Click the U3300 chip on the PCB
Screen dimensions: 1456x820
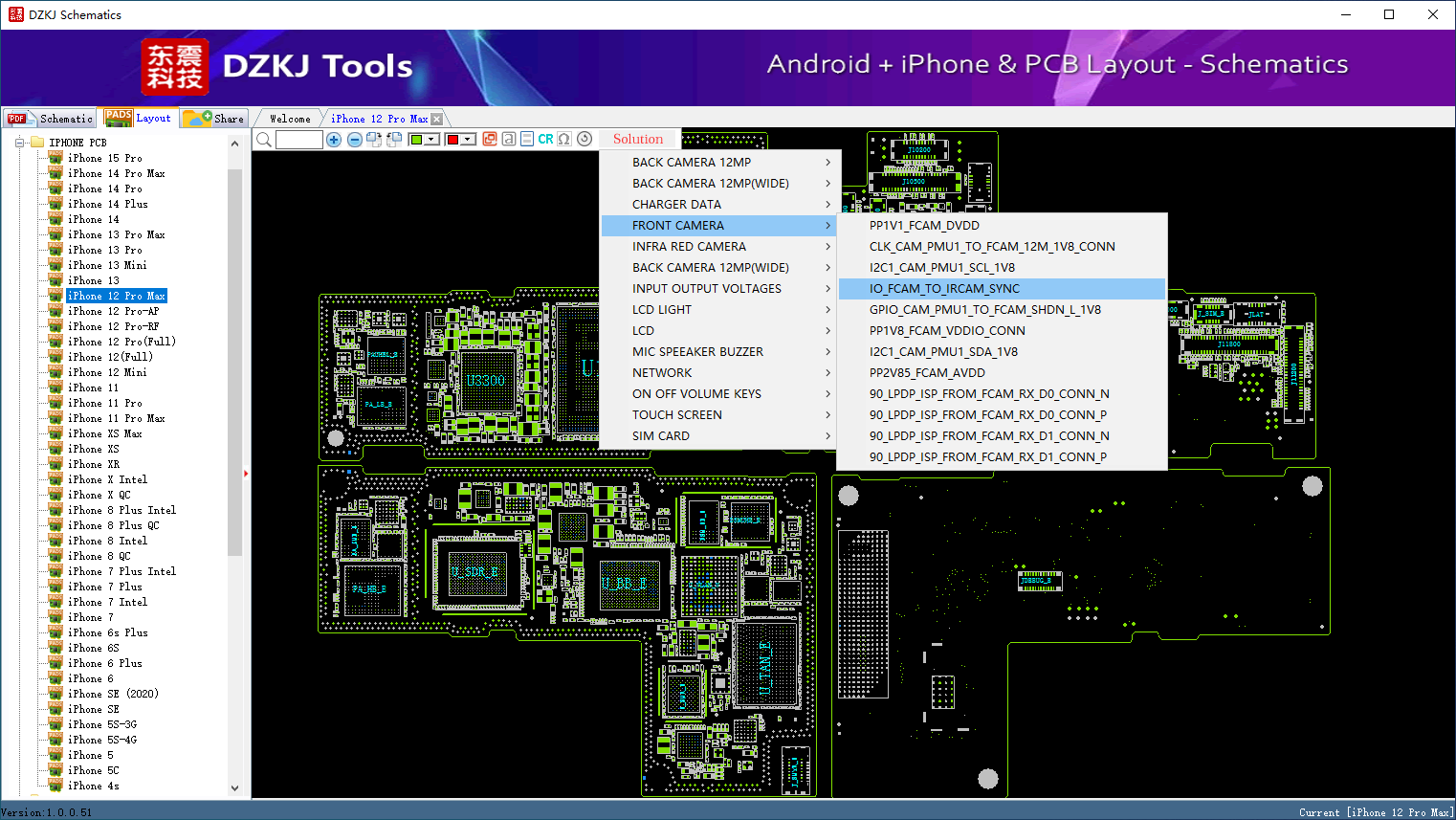pos(486,380)
